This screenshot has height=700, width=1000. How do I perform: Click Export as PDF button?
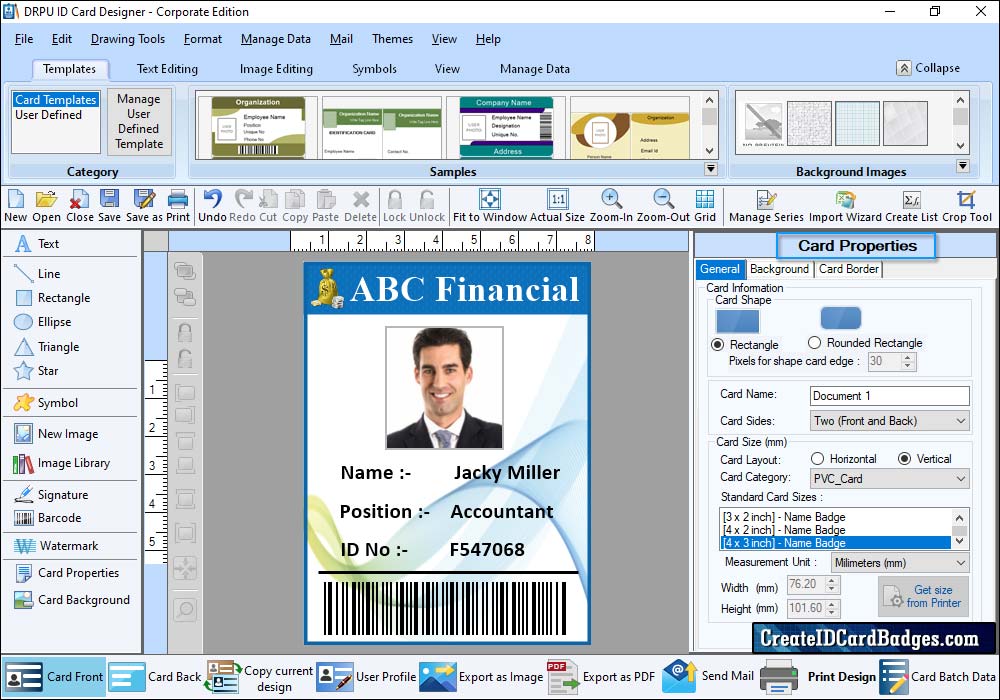[601, 676]
